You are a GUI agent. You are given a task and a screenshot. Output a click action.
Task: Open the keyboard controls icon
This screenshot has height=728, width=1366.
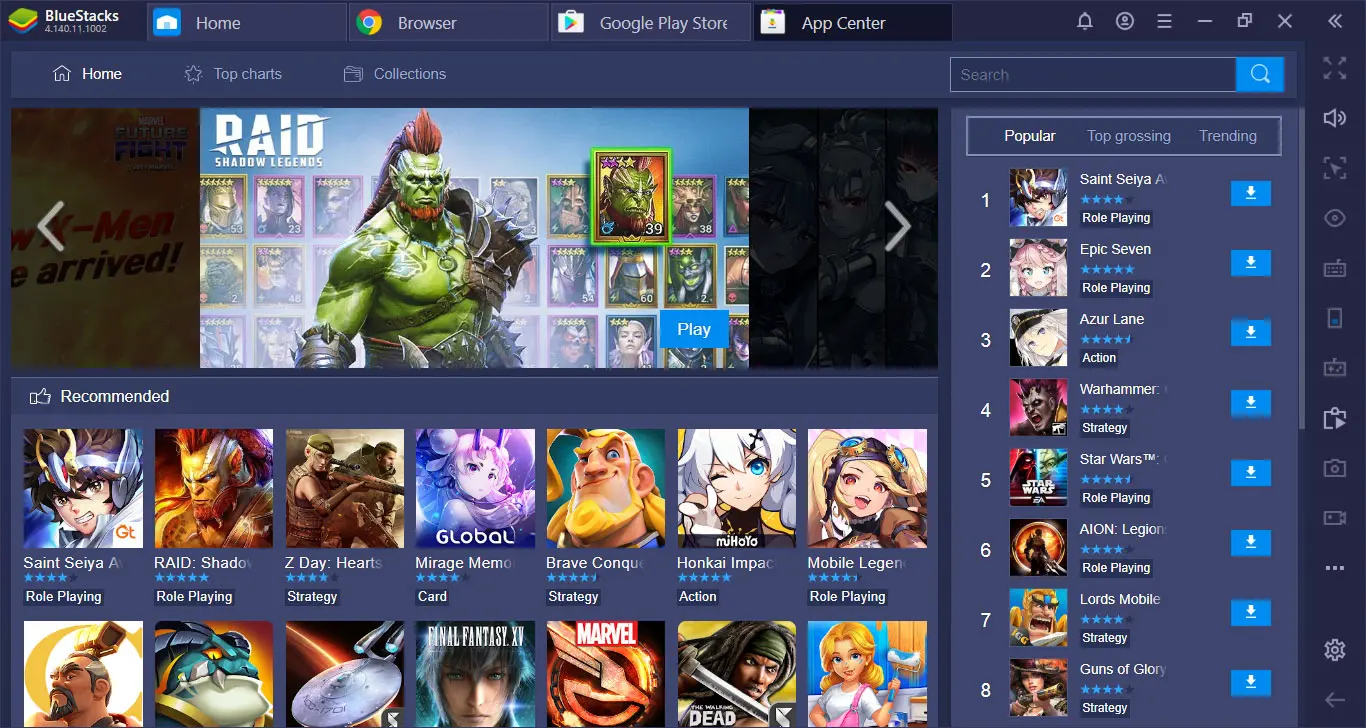click(x=1334, y=268)
